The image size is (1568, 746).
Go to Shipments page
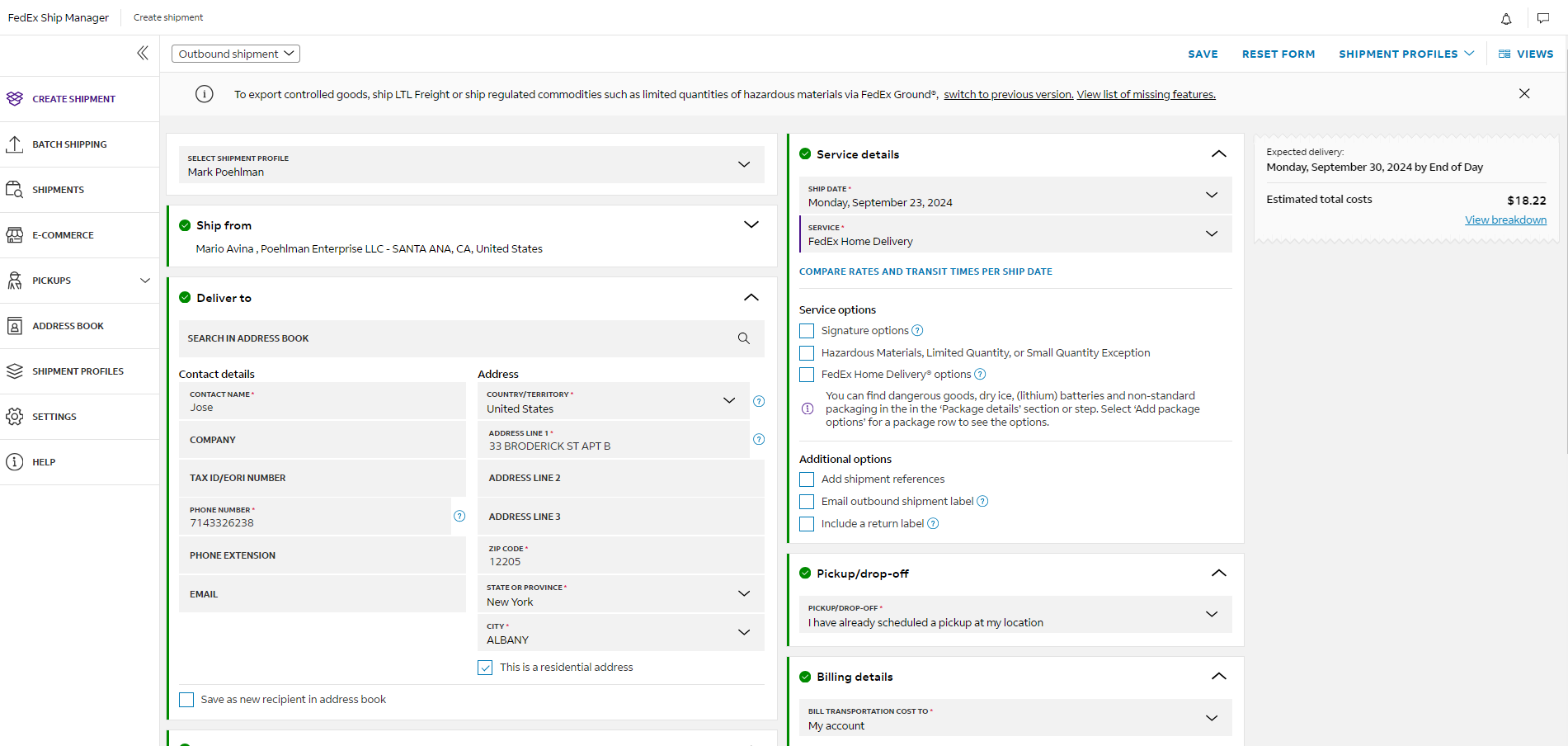(58, 190)
